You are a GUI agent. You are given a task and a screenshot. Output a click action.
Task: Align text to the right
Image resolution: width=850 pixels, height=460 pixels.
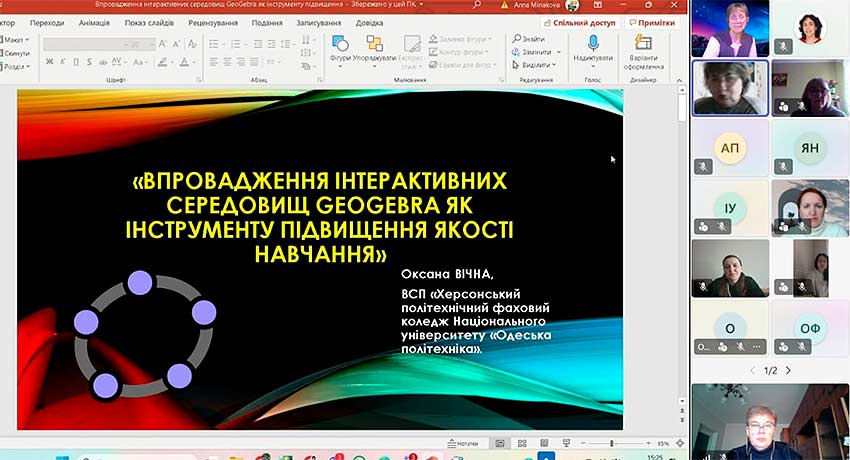(x=241, y=62)
